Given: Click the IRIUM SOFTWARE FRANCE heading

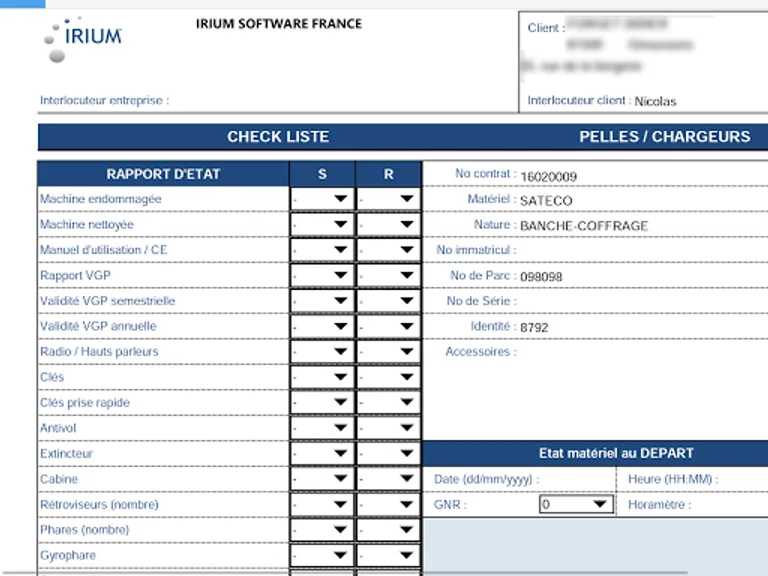Looking at the screenshot, I should pos(279,24).
